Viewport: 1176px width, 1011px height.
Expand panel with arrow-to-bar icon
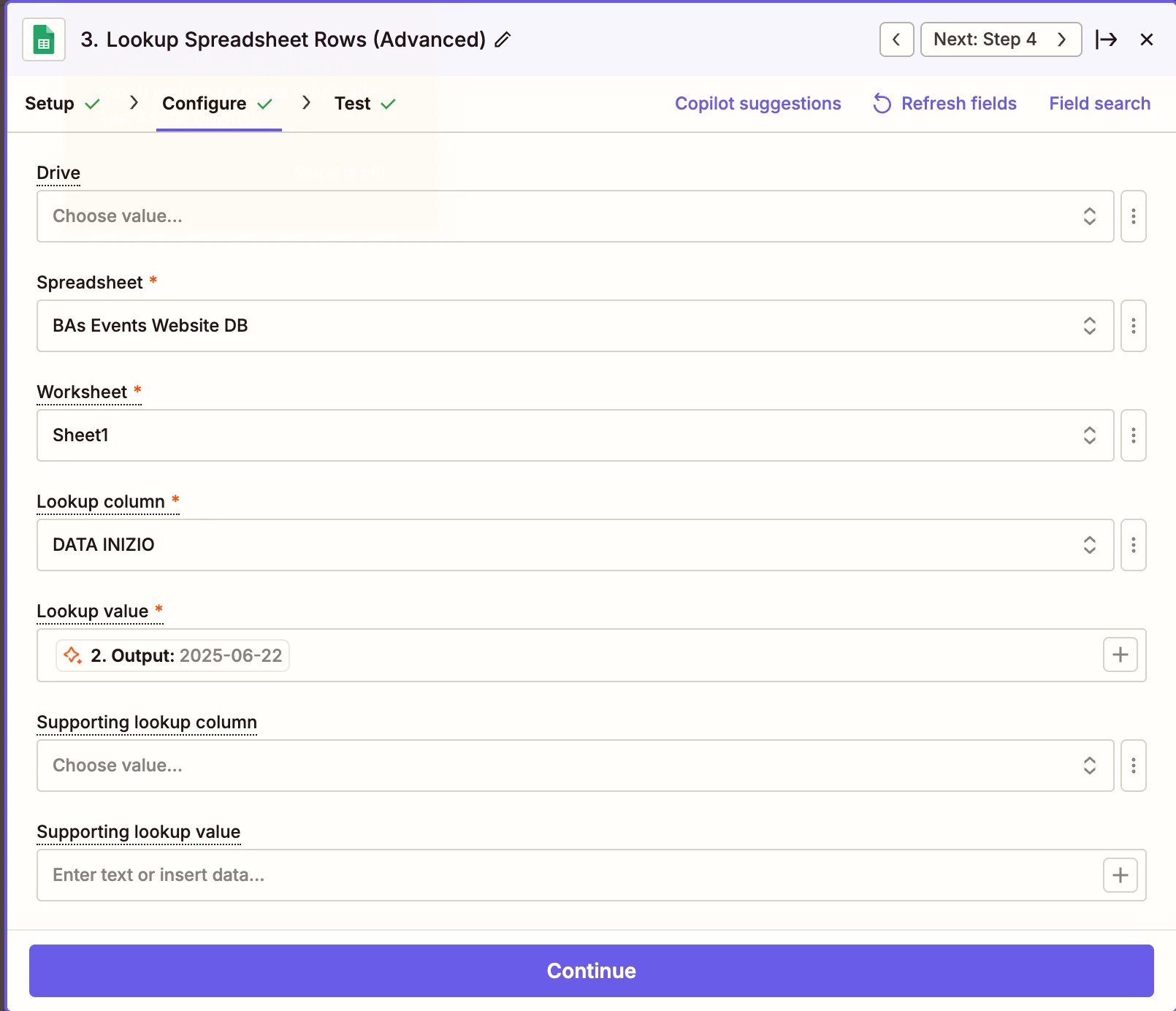1107,39
